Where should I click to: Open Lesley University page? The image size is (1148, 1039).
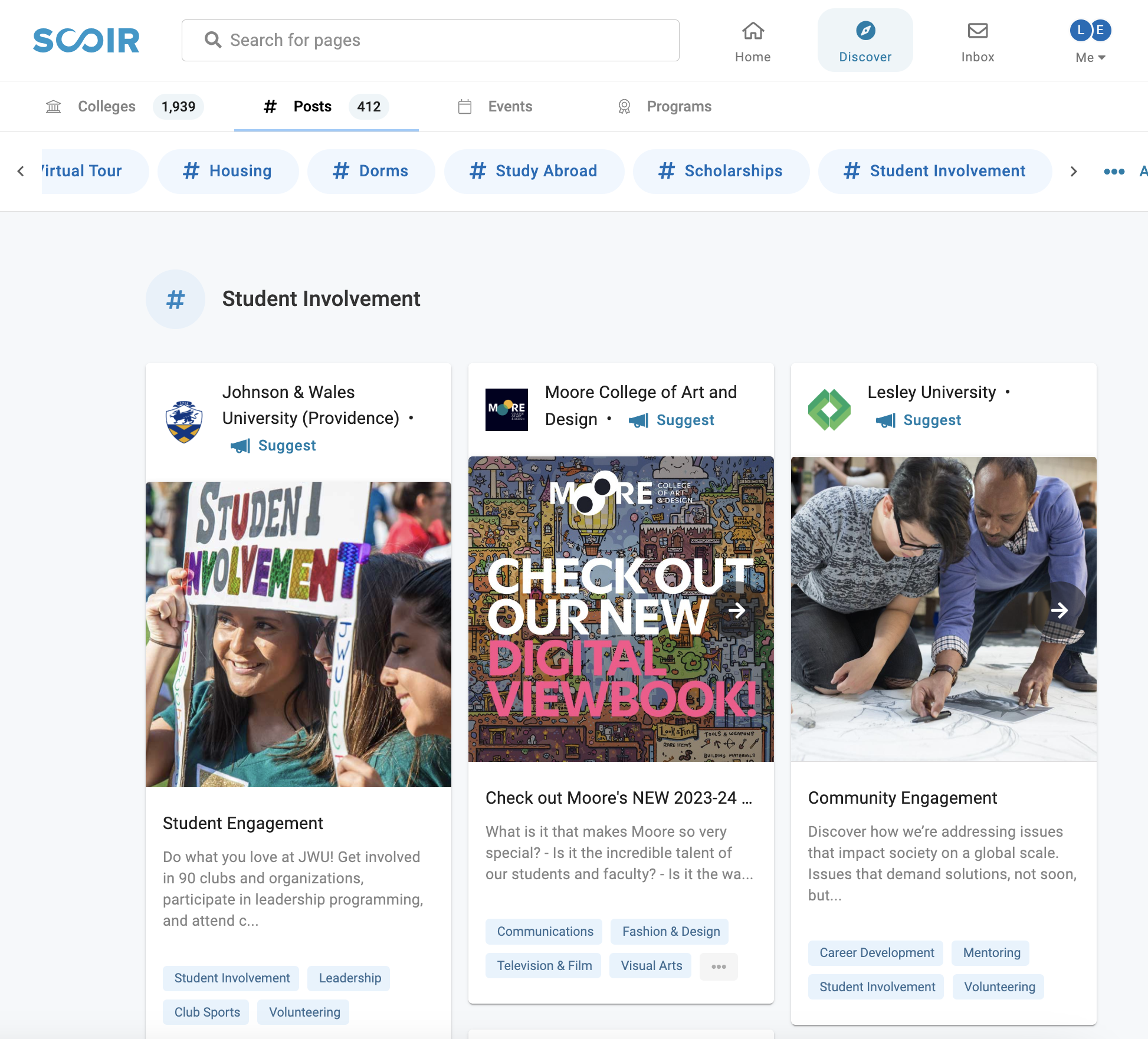(931, 392)
